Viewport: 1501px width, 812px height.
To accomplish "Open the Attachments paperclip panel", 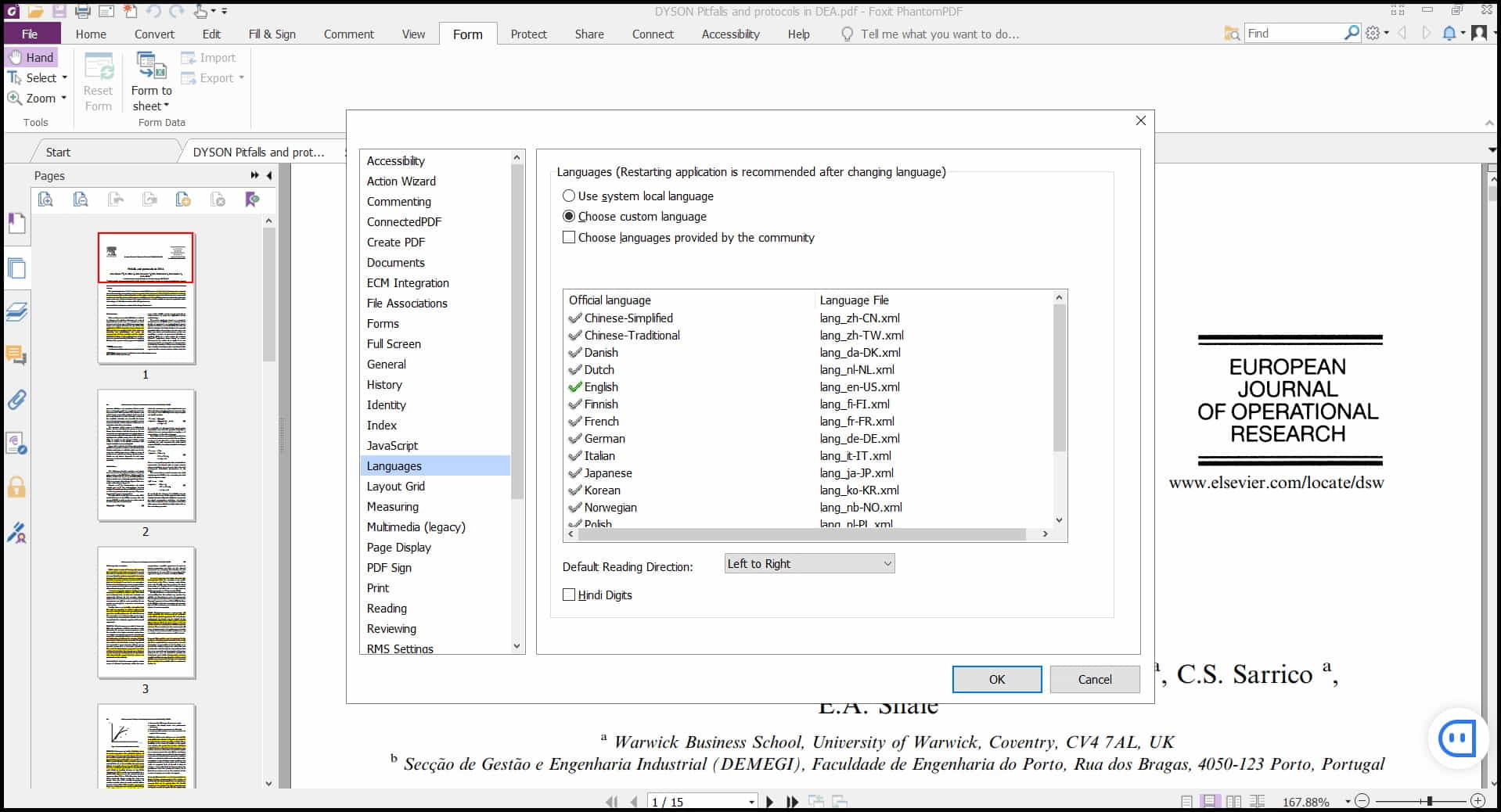I will click(x=16, y=400).
